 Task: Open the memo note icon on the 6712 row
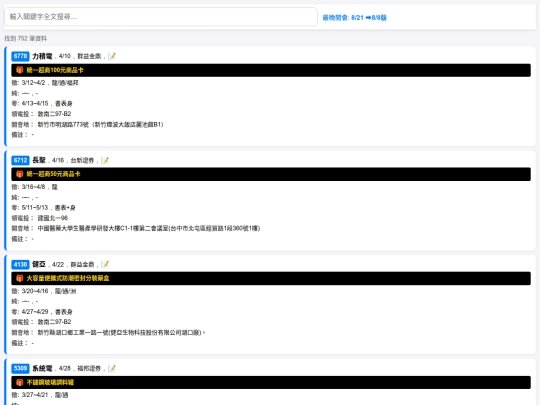pyautogui.click(x=105, y=160)
